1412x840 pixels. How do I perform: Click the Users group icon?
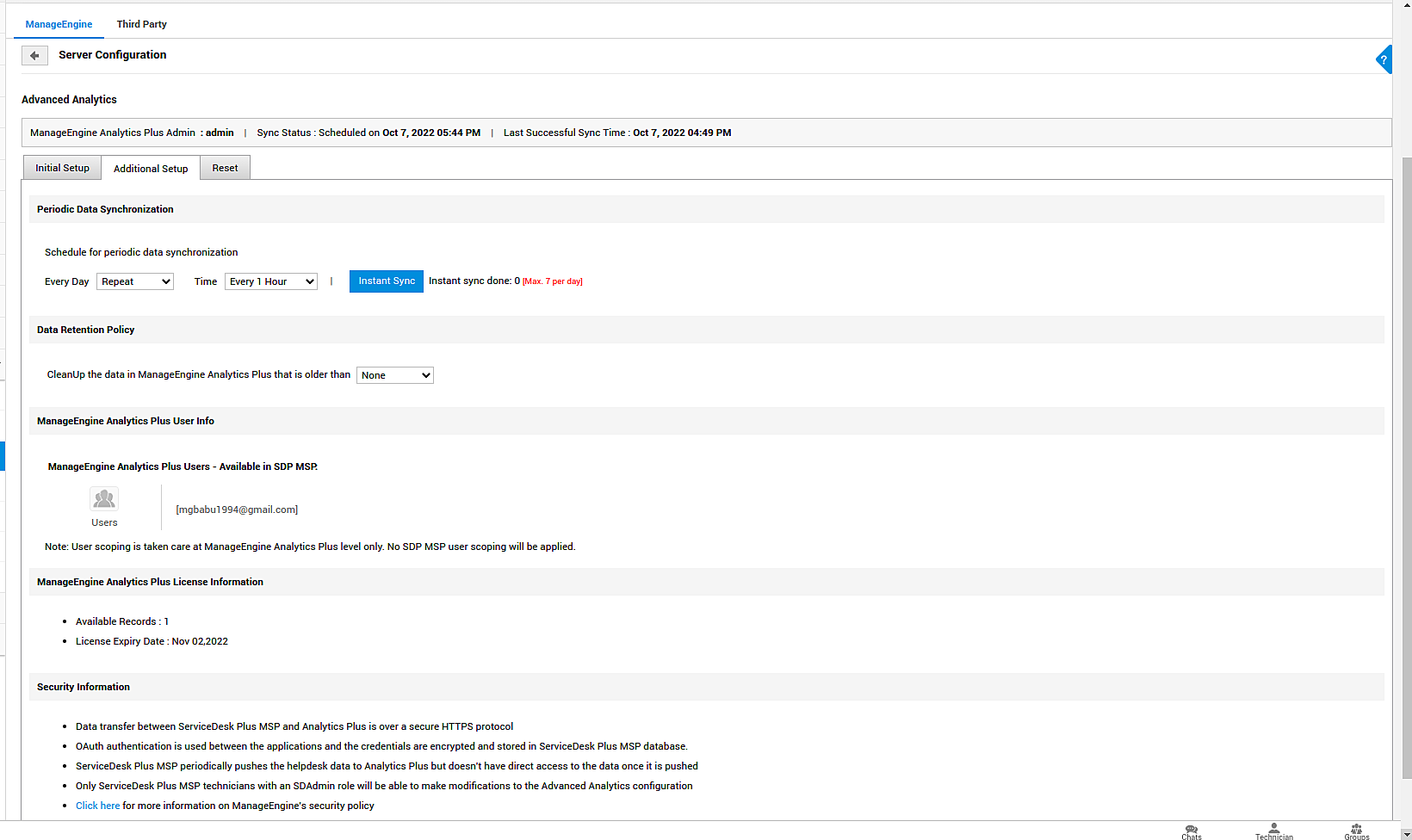[104, 498]
